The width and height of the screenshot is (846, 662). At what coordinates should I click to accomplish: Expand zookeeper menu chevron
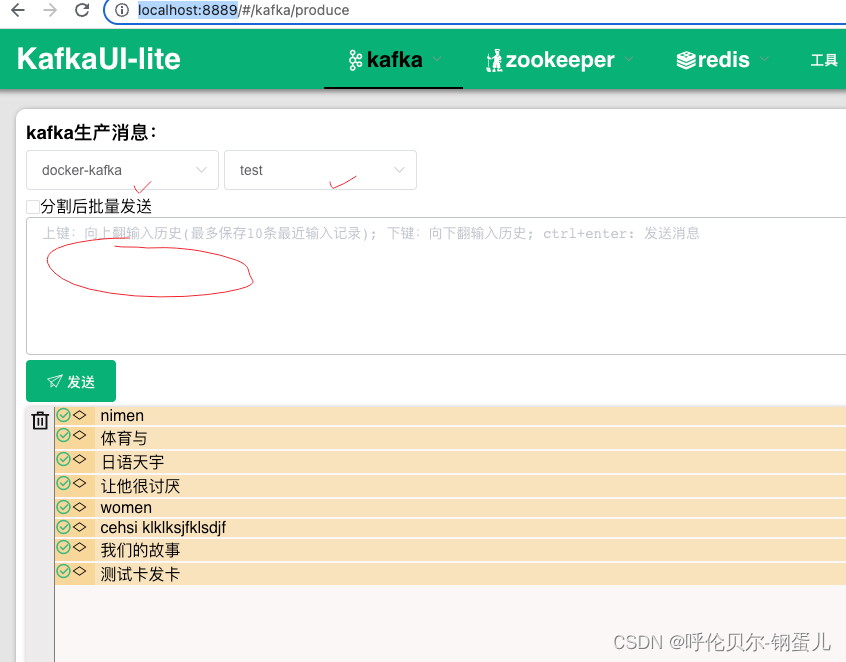point(629,59)
